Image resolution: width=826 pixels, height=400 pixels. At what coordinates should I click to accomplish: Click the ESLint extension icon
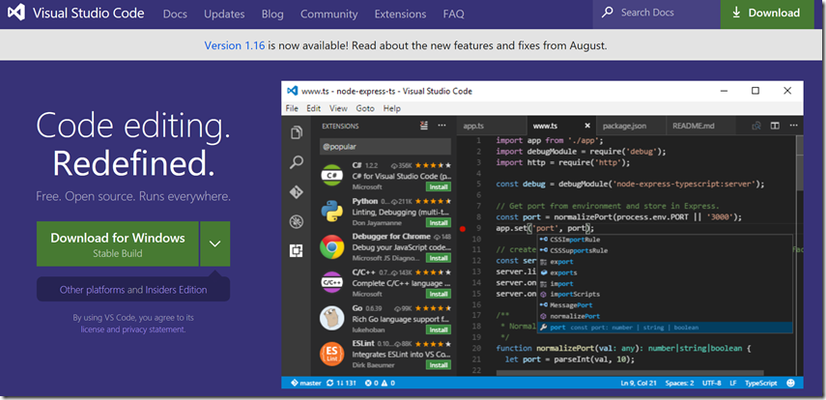click(x=332, y=354)
